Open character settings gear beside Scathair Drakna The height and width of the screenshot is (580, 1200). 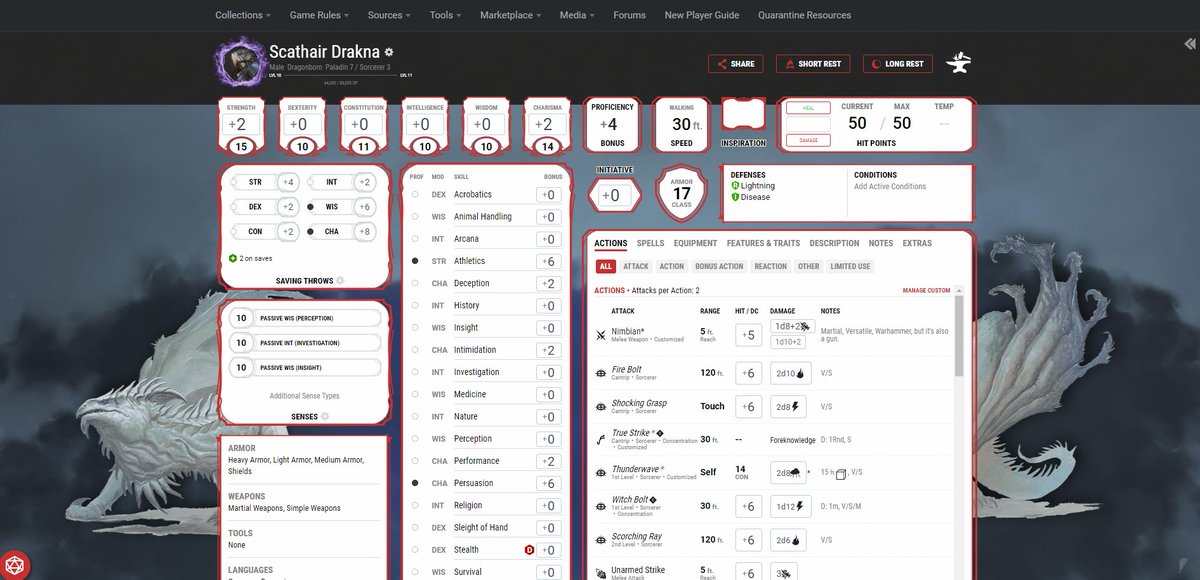coord(389,52)
